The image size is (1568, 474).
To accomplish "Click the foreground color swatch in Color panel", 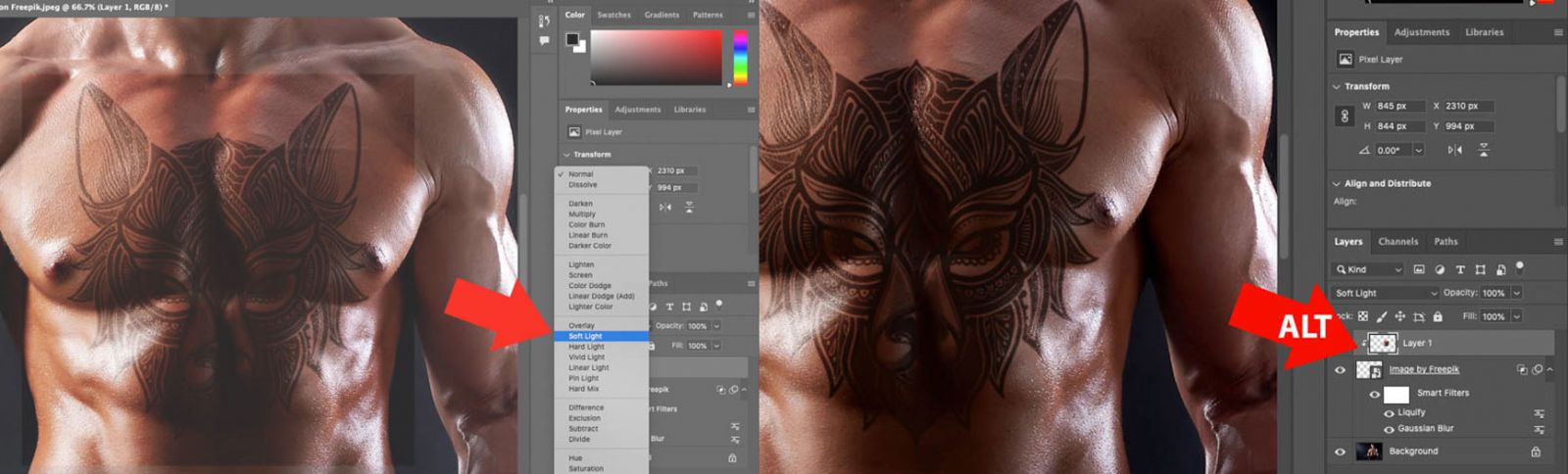I will (x=571, y=39).
